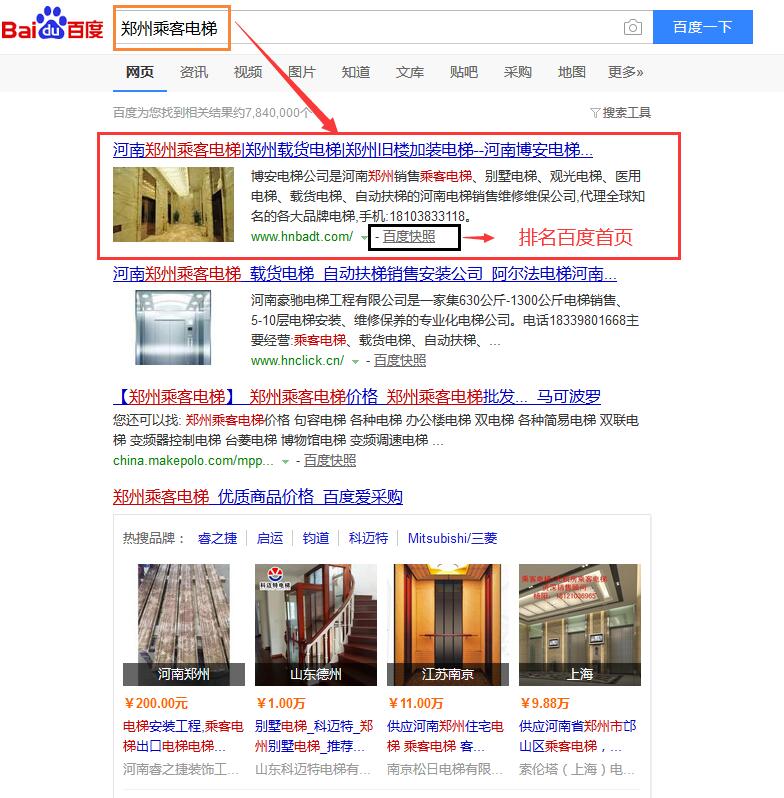Expand dropdown arrow next to china.makepolo.com

(285, 462)
